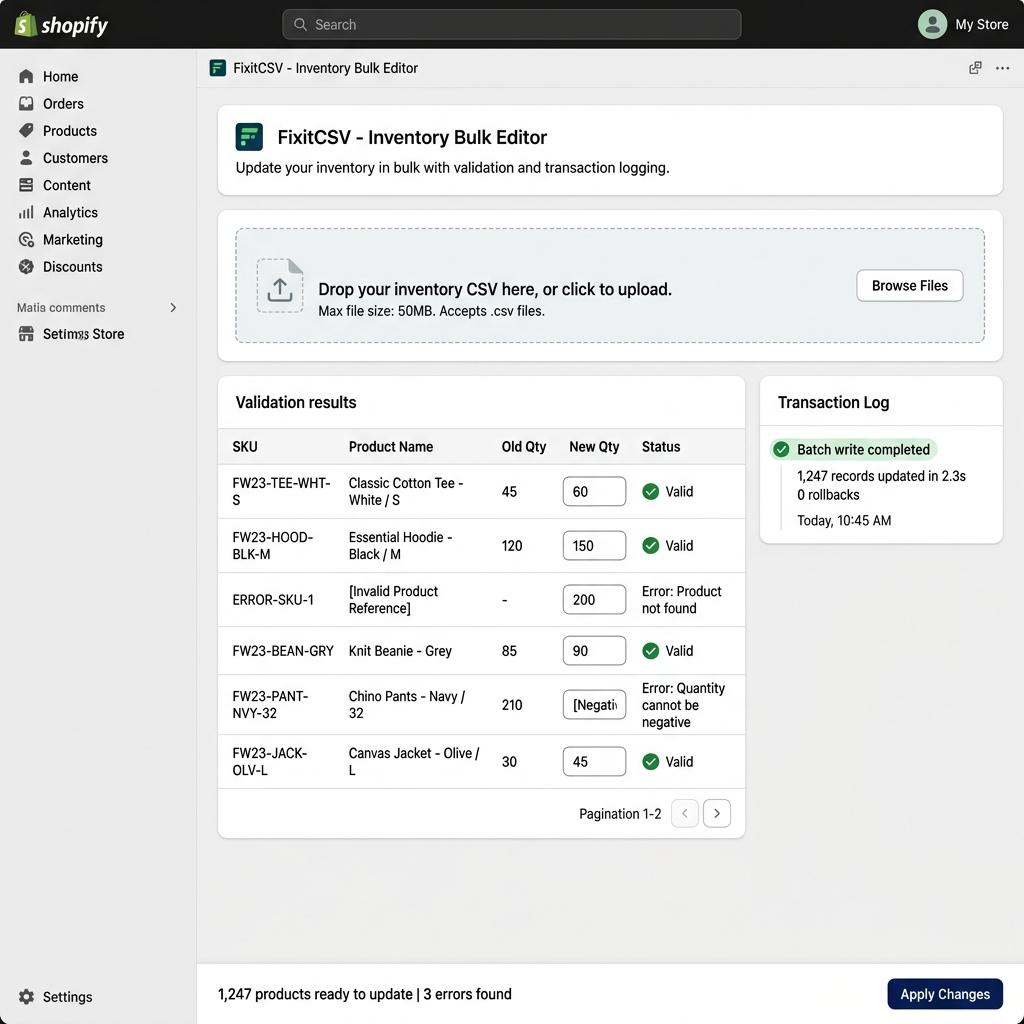Click "1,247 records updated in 2.3s" log entry
Screen dimensions: 1024x1024
pos(881,476)
